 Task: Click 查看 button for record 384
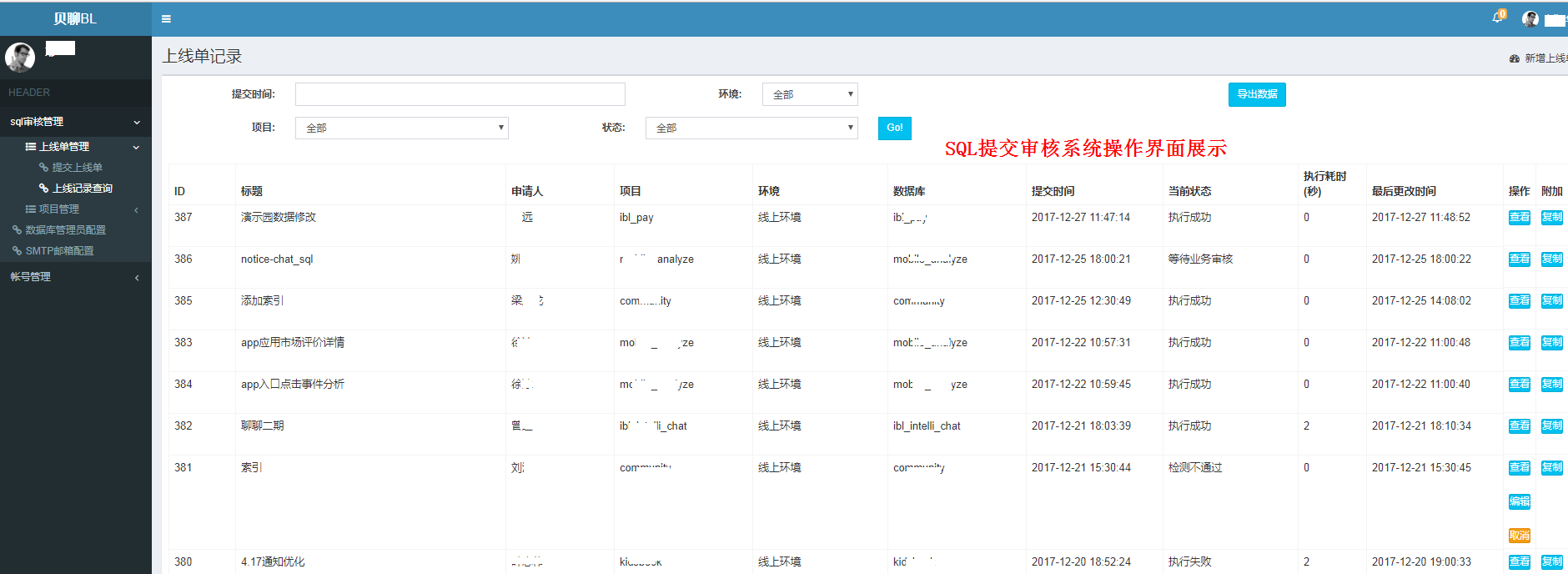1520,385
